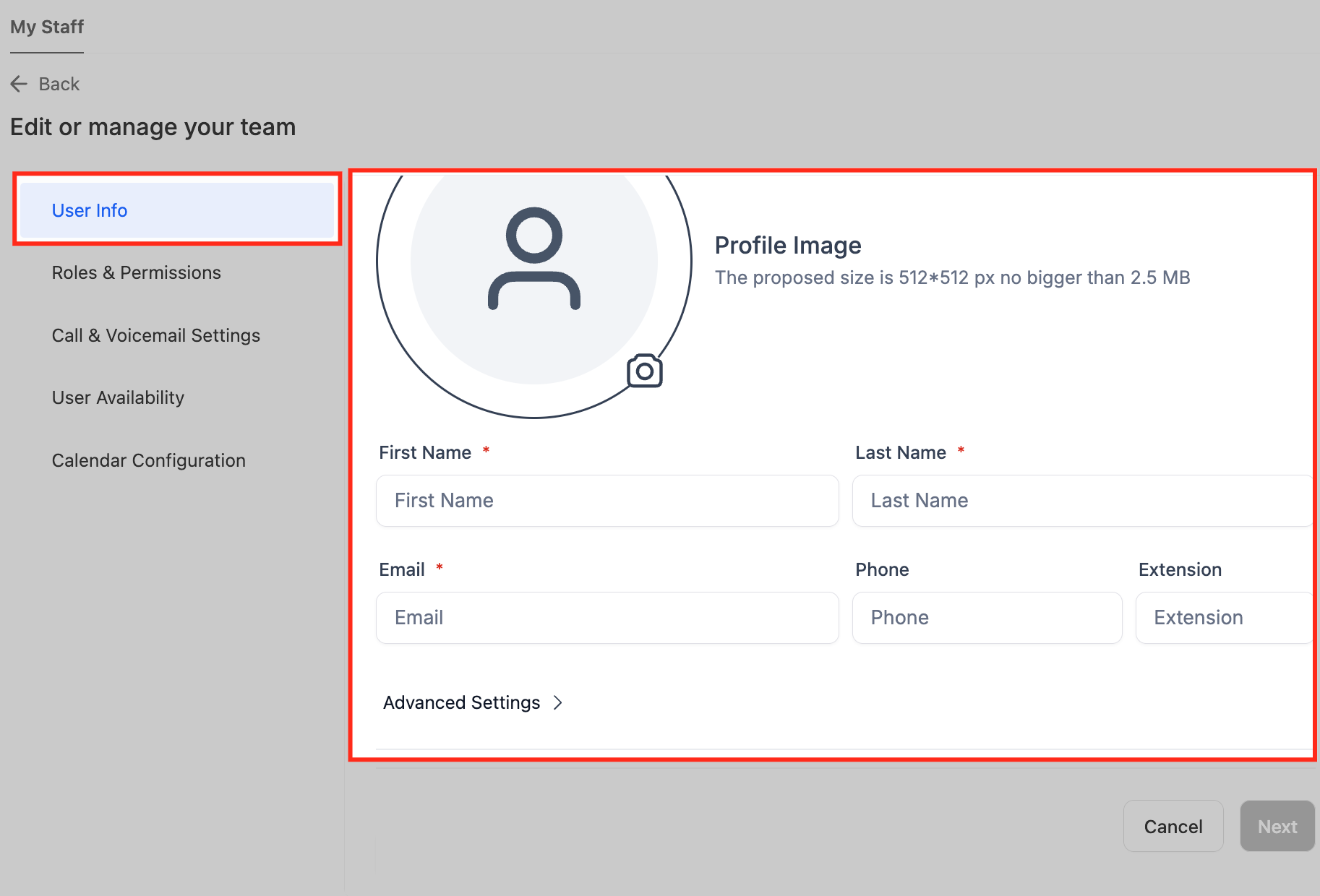Image resolution: width=1320 pixels, height=896 pixels.
Task: Open Calendar Configuration section
Action: 148,460
